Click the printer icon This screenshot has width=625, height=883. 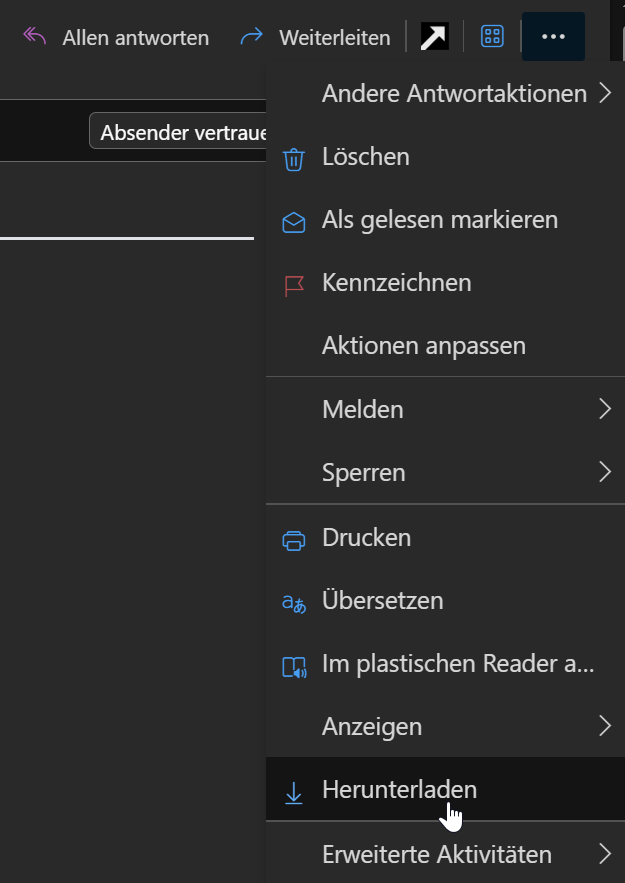coord(293,539)
